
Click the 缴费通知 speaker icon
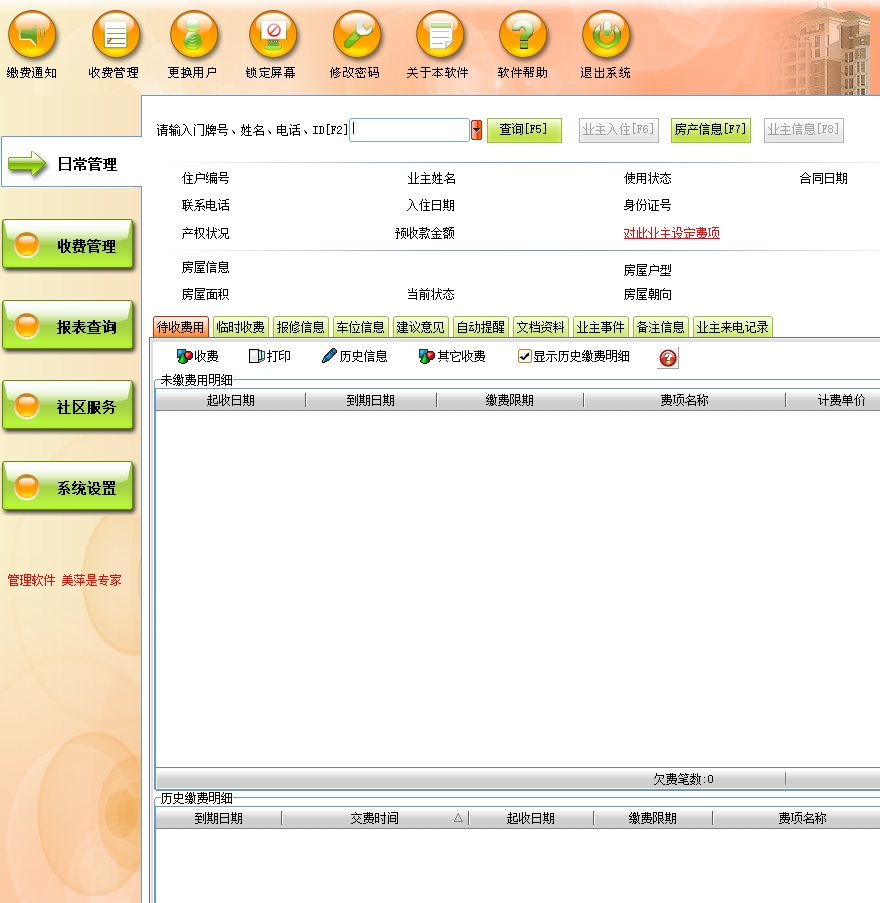32,36
